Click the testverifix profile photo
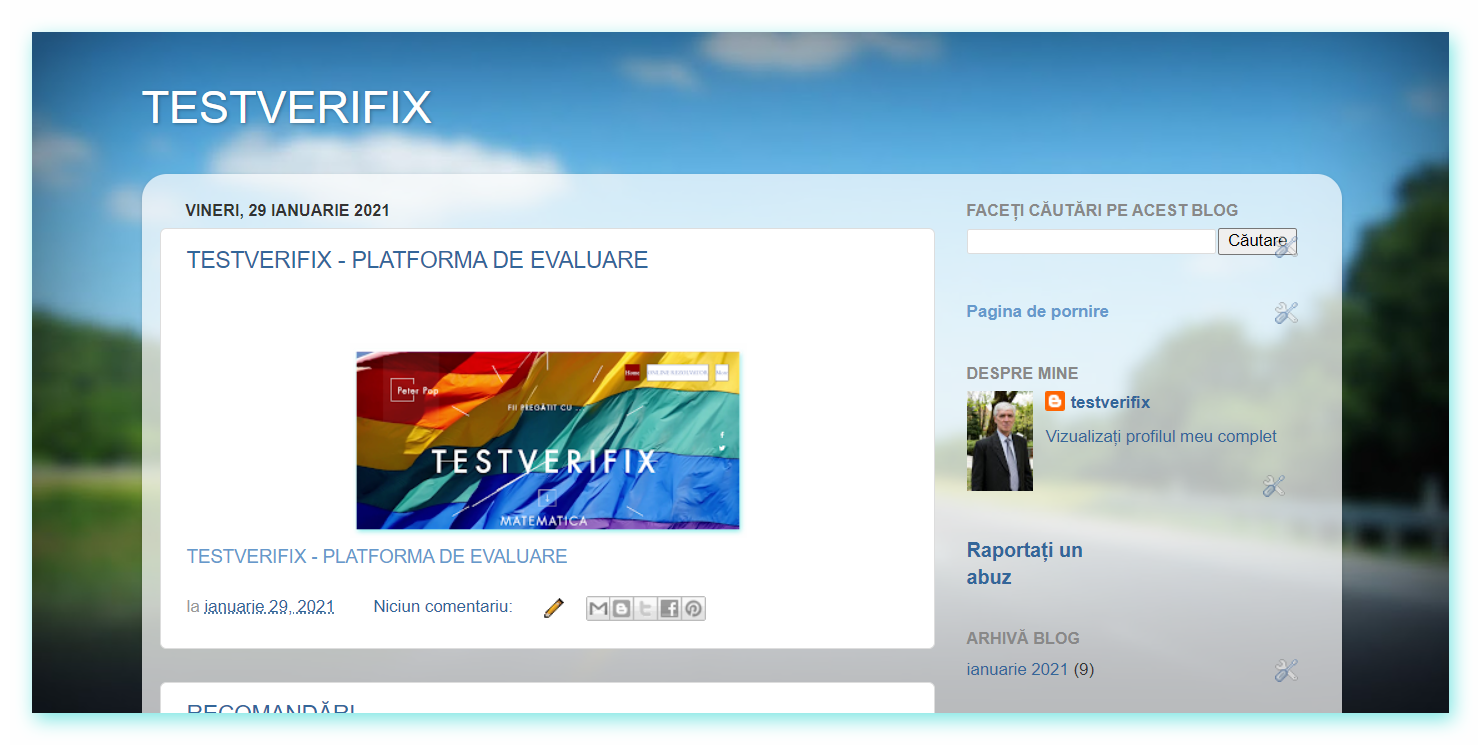This screenshot has width=1481, height=745. tap(1000, 441)
